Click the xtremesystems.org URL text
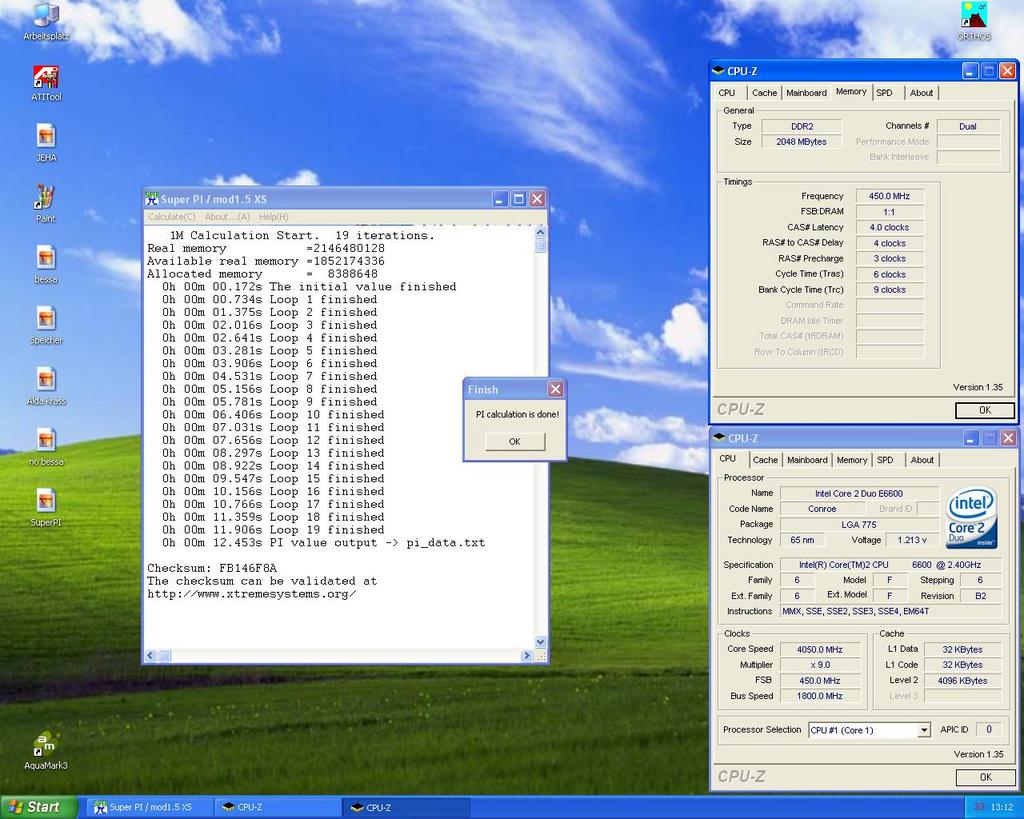The width and height of the screenshot is (1024, 819). tap(251, 594)
